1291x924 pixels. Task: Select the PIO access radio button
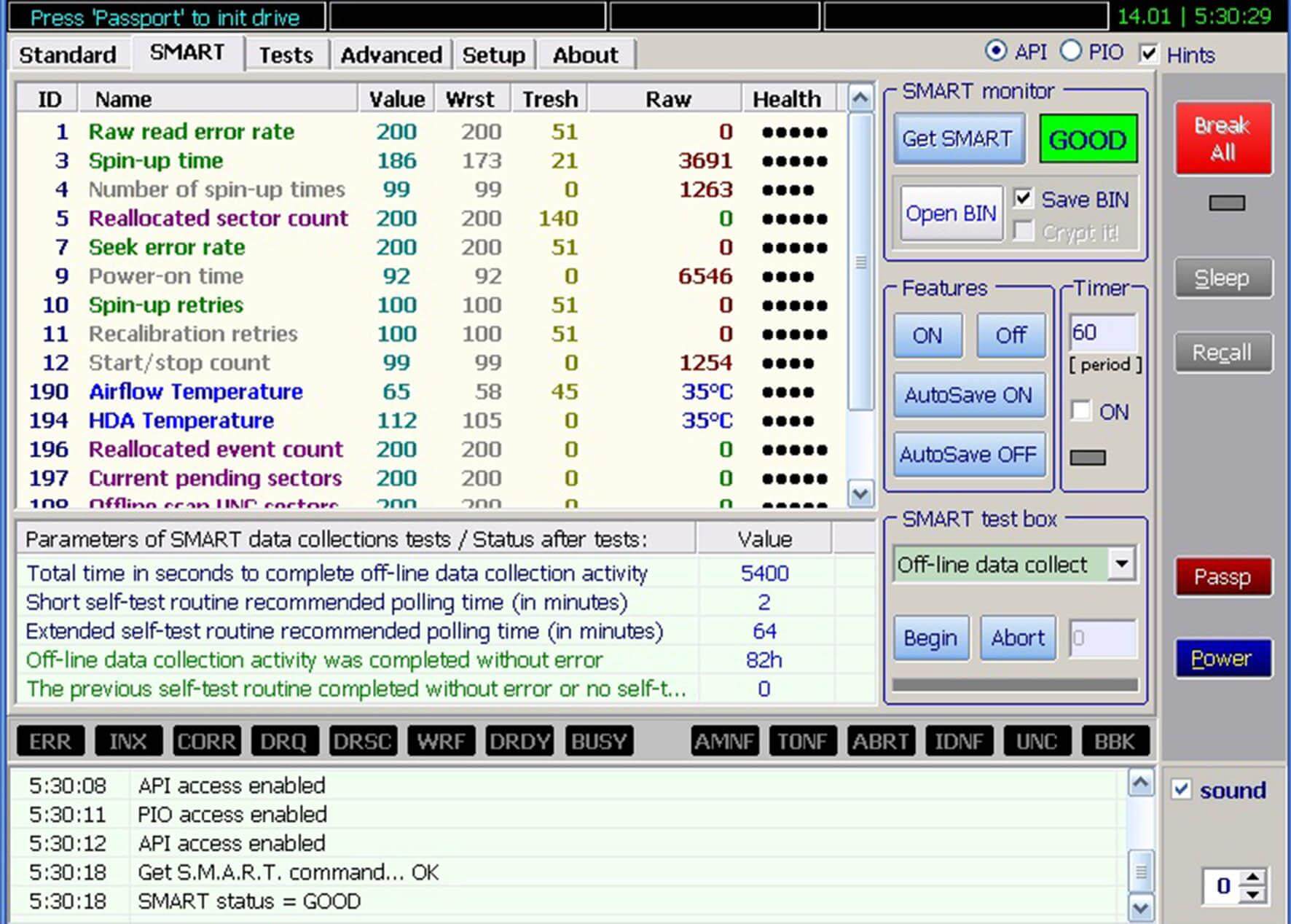tap(1071, 52)
